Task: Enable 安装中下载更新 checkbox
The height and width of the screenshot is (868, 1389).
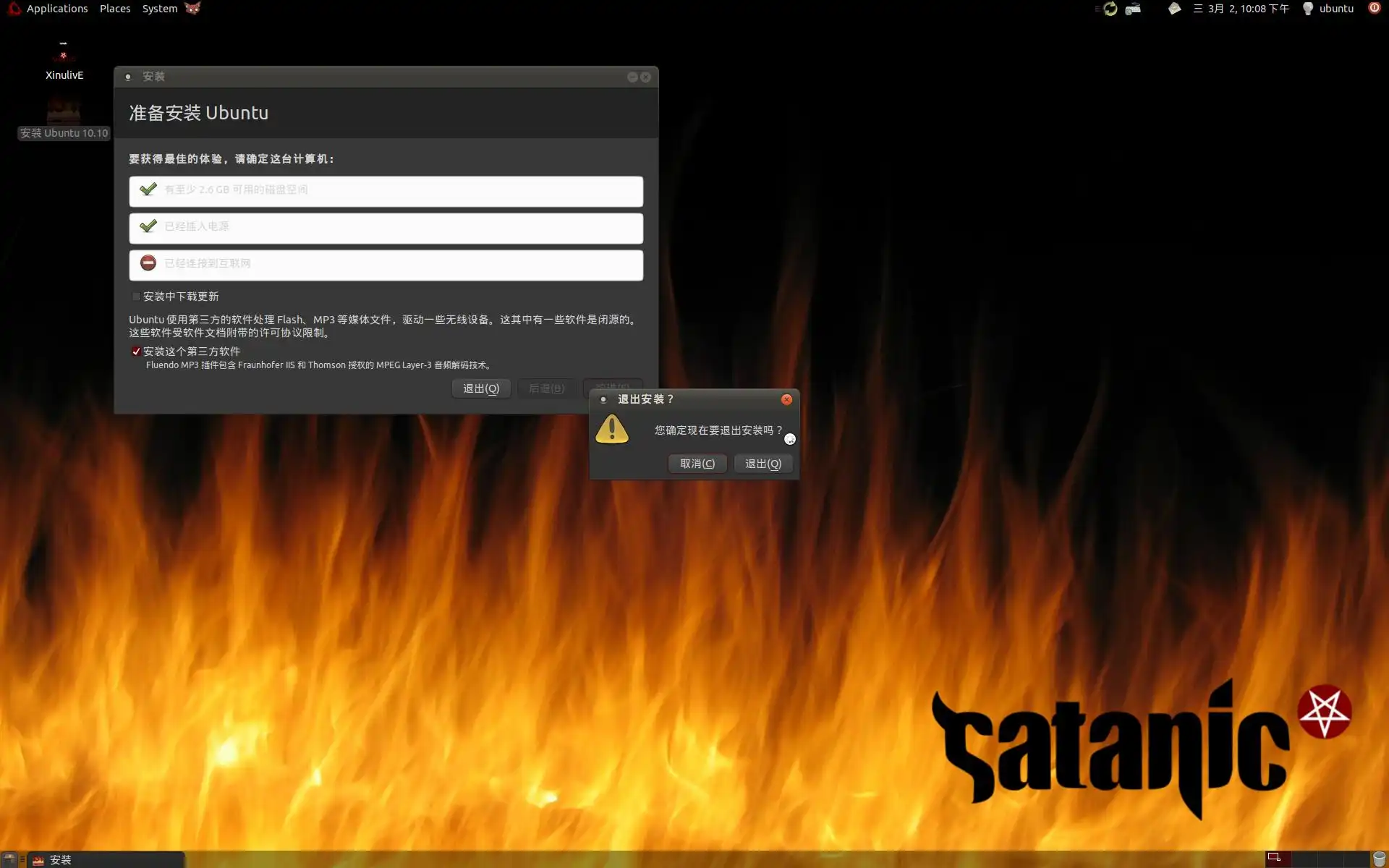Action: [x=136, y=297]
